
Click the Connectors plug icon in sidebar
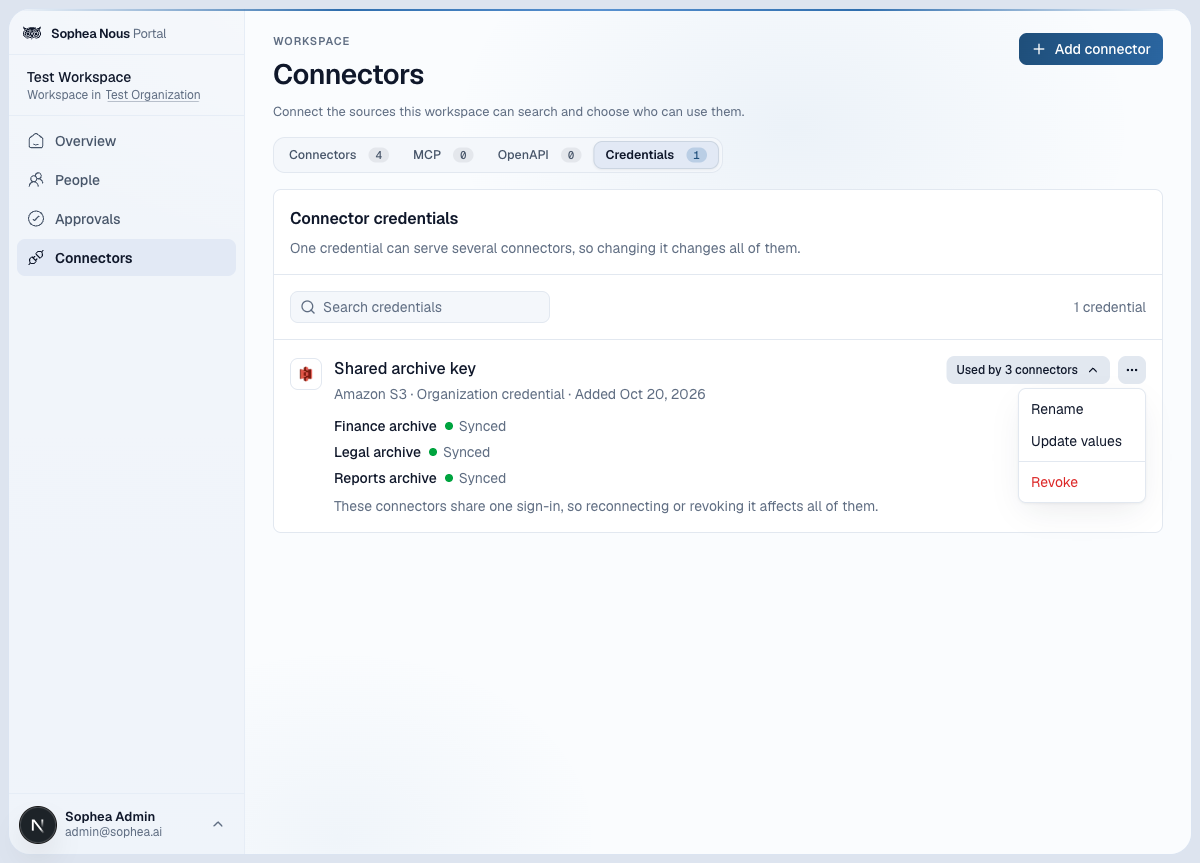click(x=36, y=258)
